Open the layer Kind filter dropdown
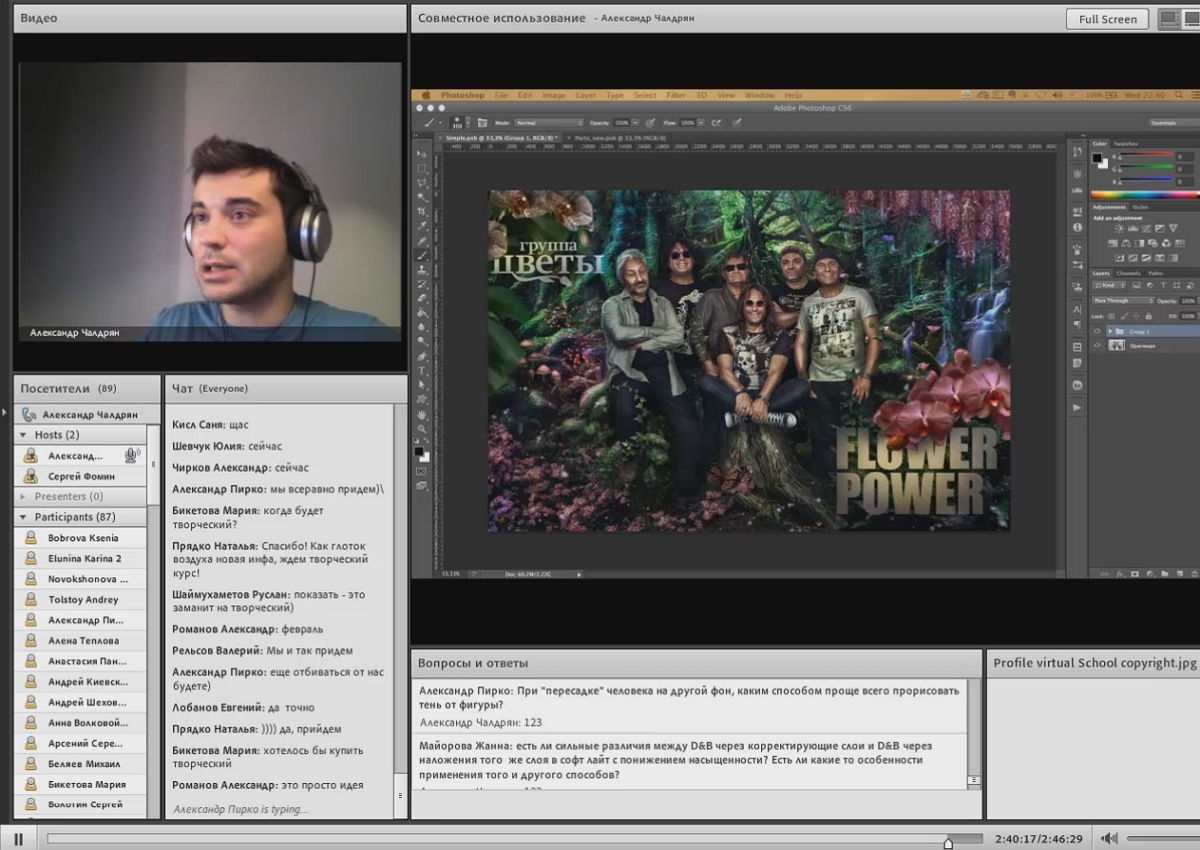The width and height of the screenshot is (1200, 850). point(1108,287)
